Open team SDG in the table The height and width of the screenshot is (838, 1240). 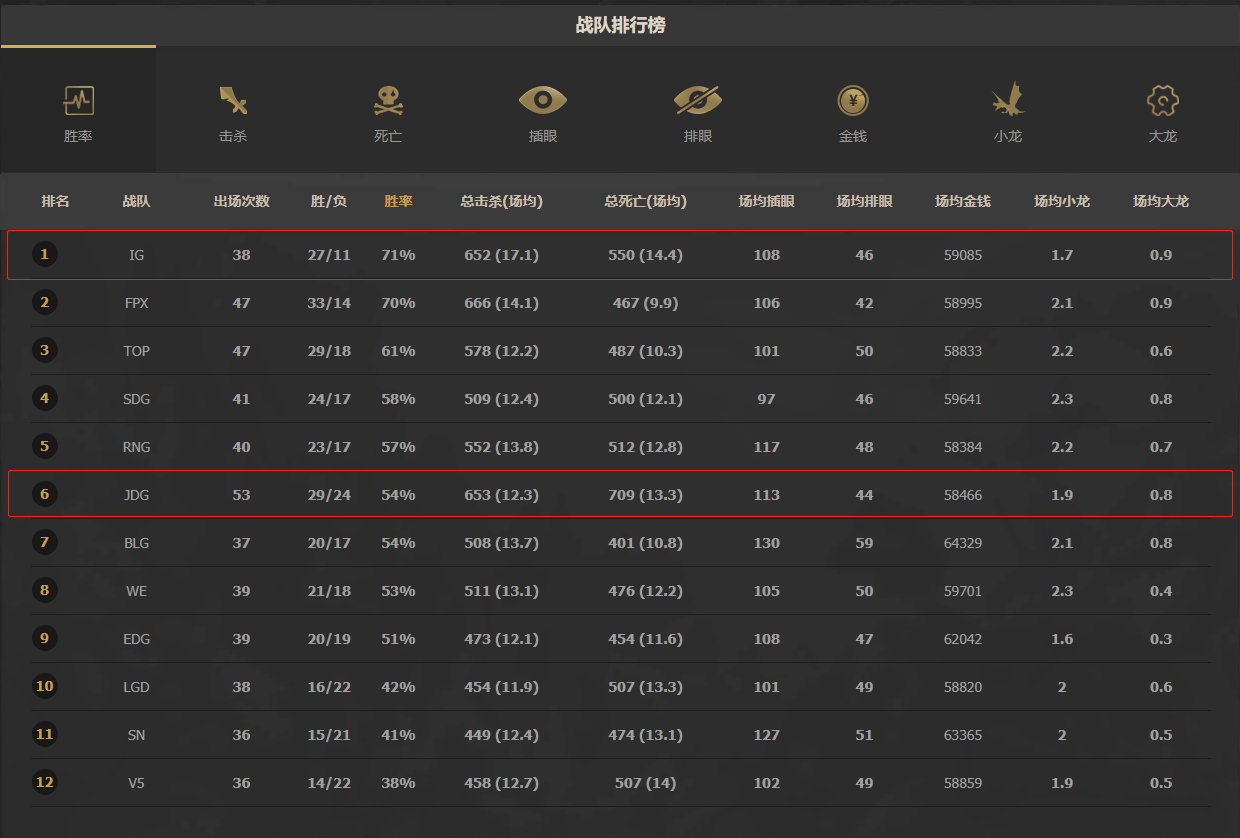click(x=137, y=399)
